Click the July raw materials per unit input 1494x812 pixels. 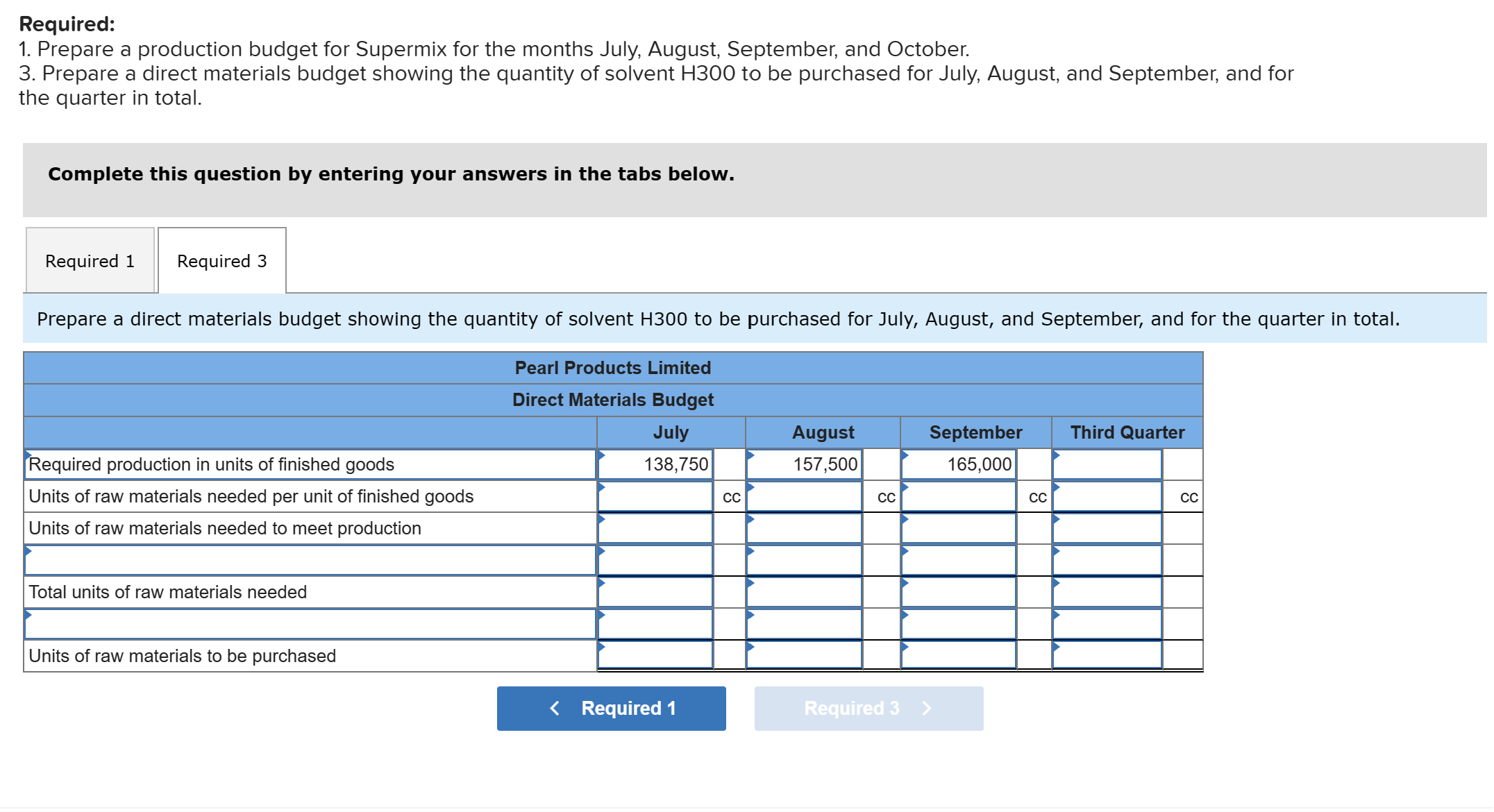coord(656,496)
